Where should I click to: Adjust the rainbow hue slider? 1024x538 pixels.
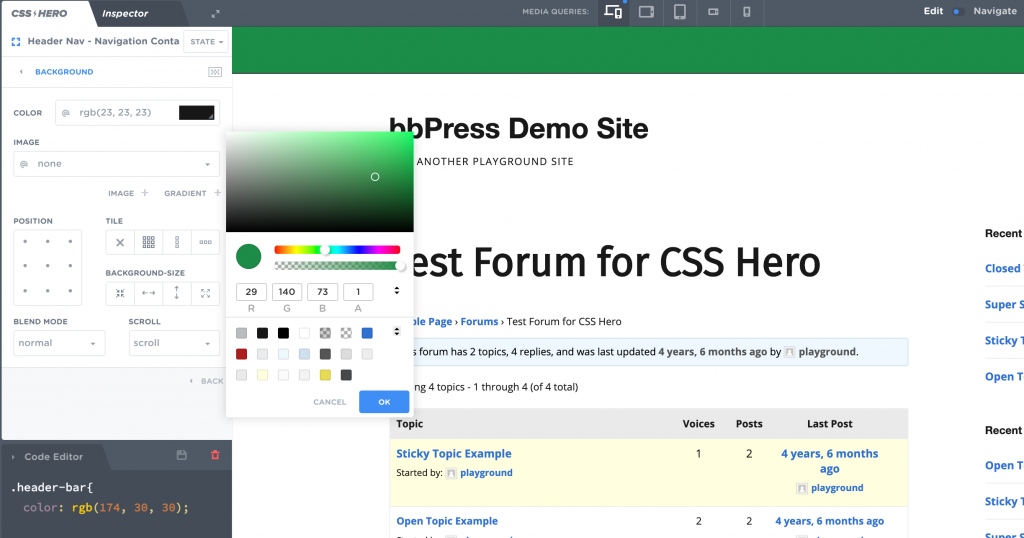[337, 249]
